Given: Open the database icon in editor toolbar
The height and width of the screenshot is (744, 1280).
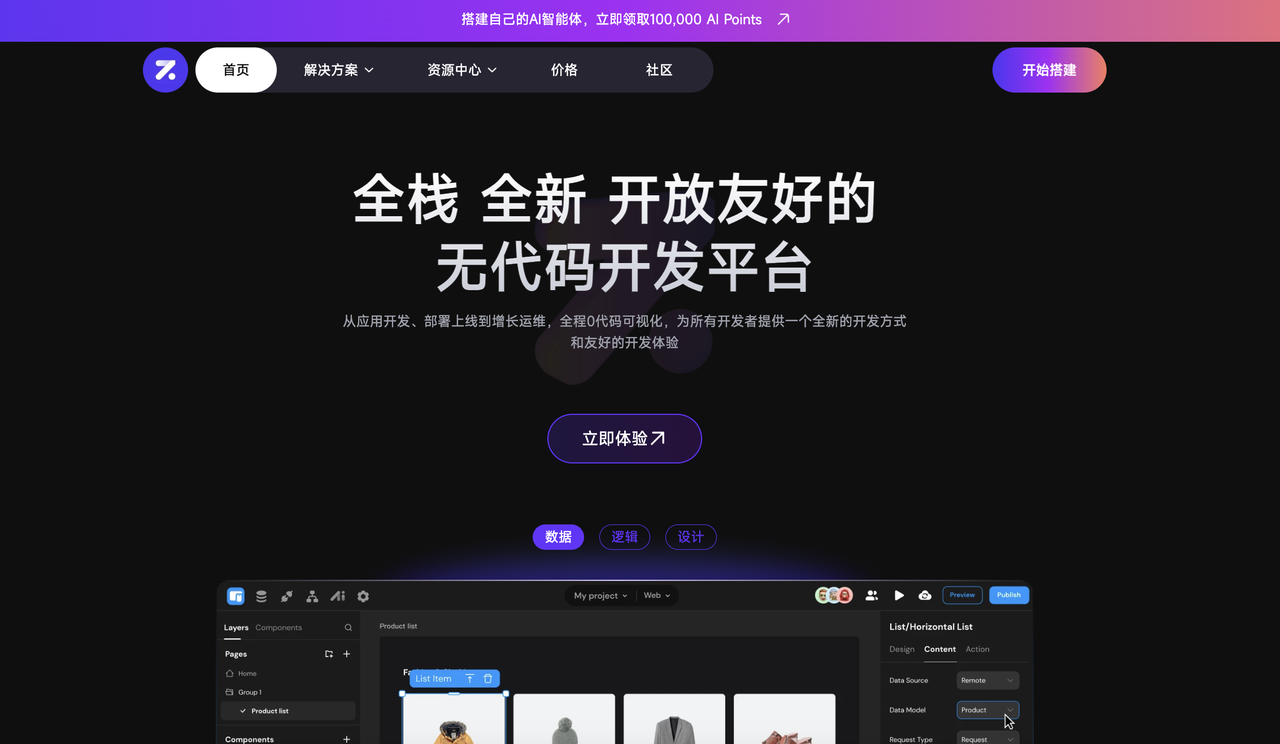Looking at the screenshot, I should [261, 596].
